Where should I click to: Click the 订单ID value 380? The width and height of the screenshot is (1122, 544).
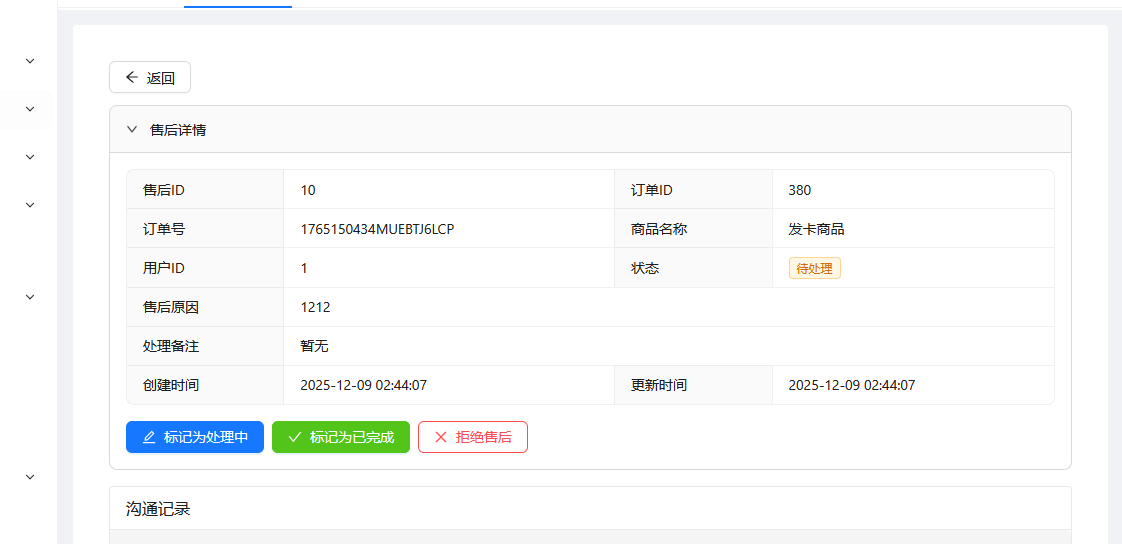(800, 190)
